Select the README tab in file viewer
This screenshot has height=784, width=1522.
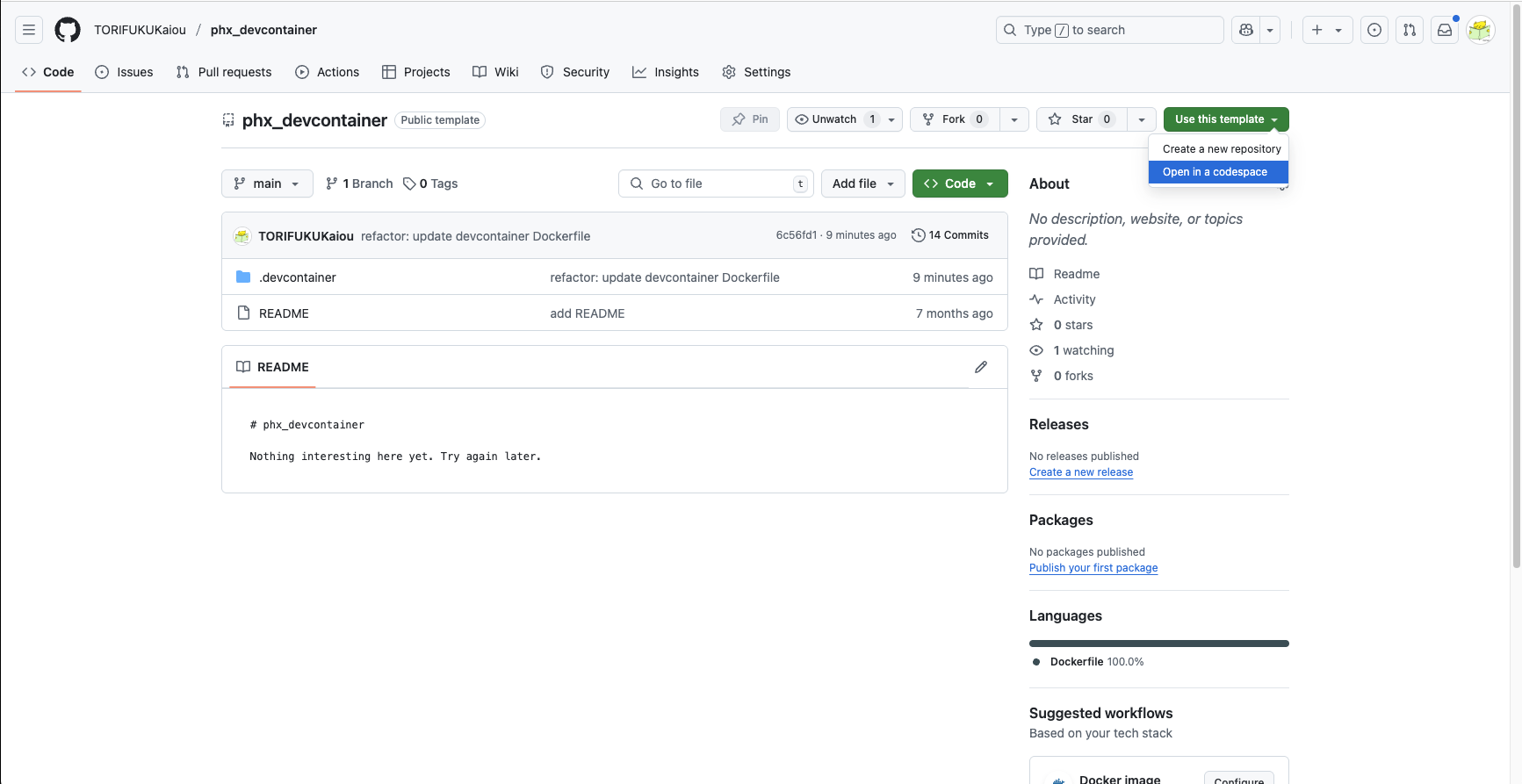(273, 367)
